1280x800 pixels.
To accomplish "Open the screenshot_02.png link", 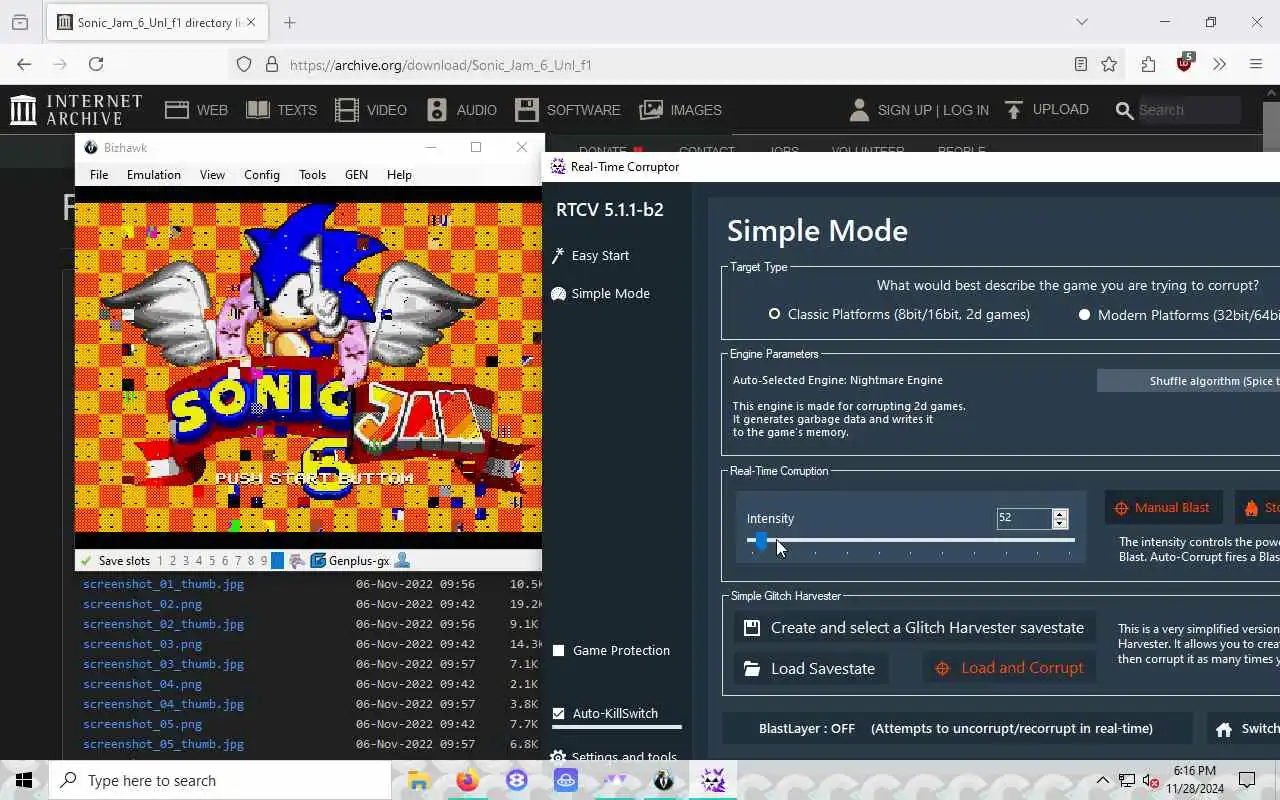I will click(142, 604).
